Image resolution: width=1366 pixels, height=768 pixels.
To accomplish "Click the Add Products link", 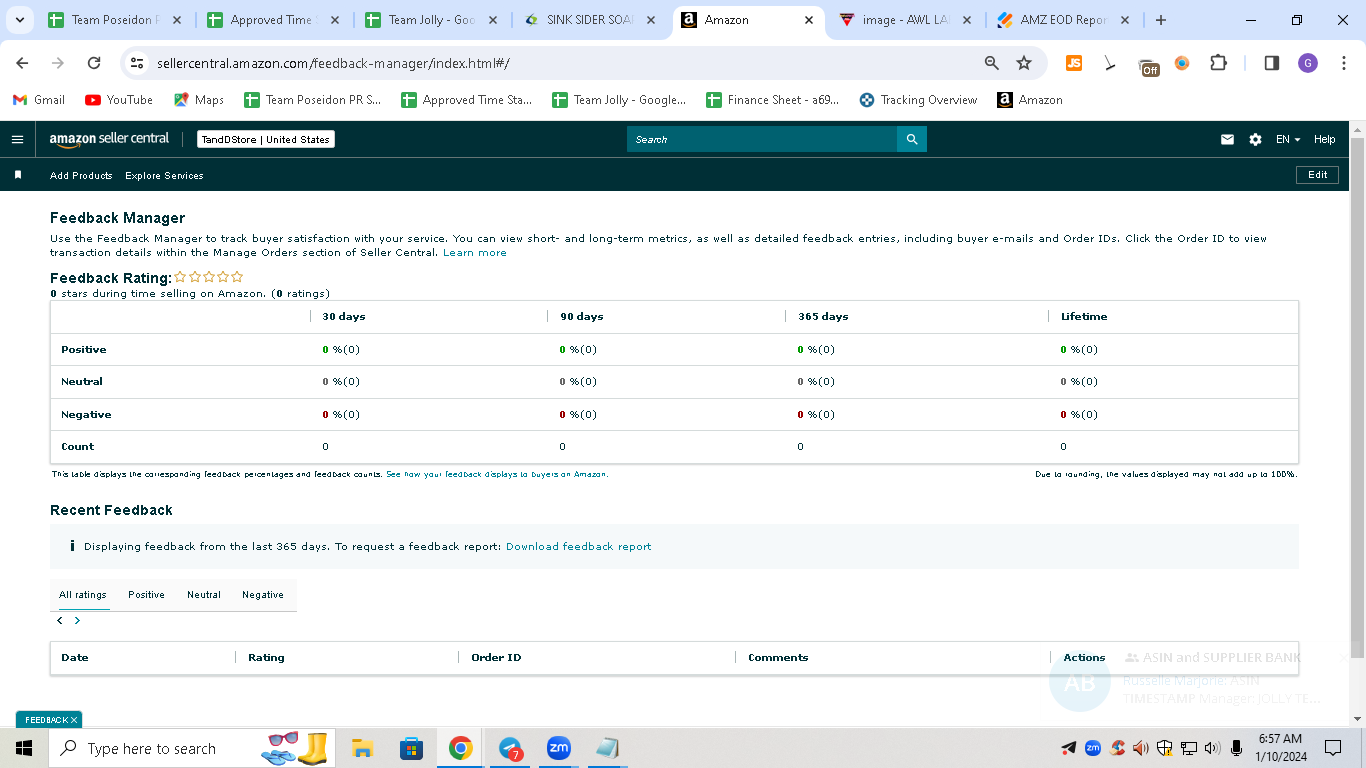I will (x=81, y=175).
